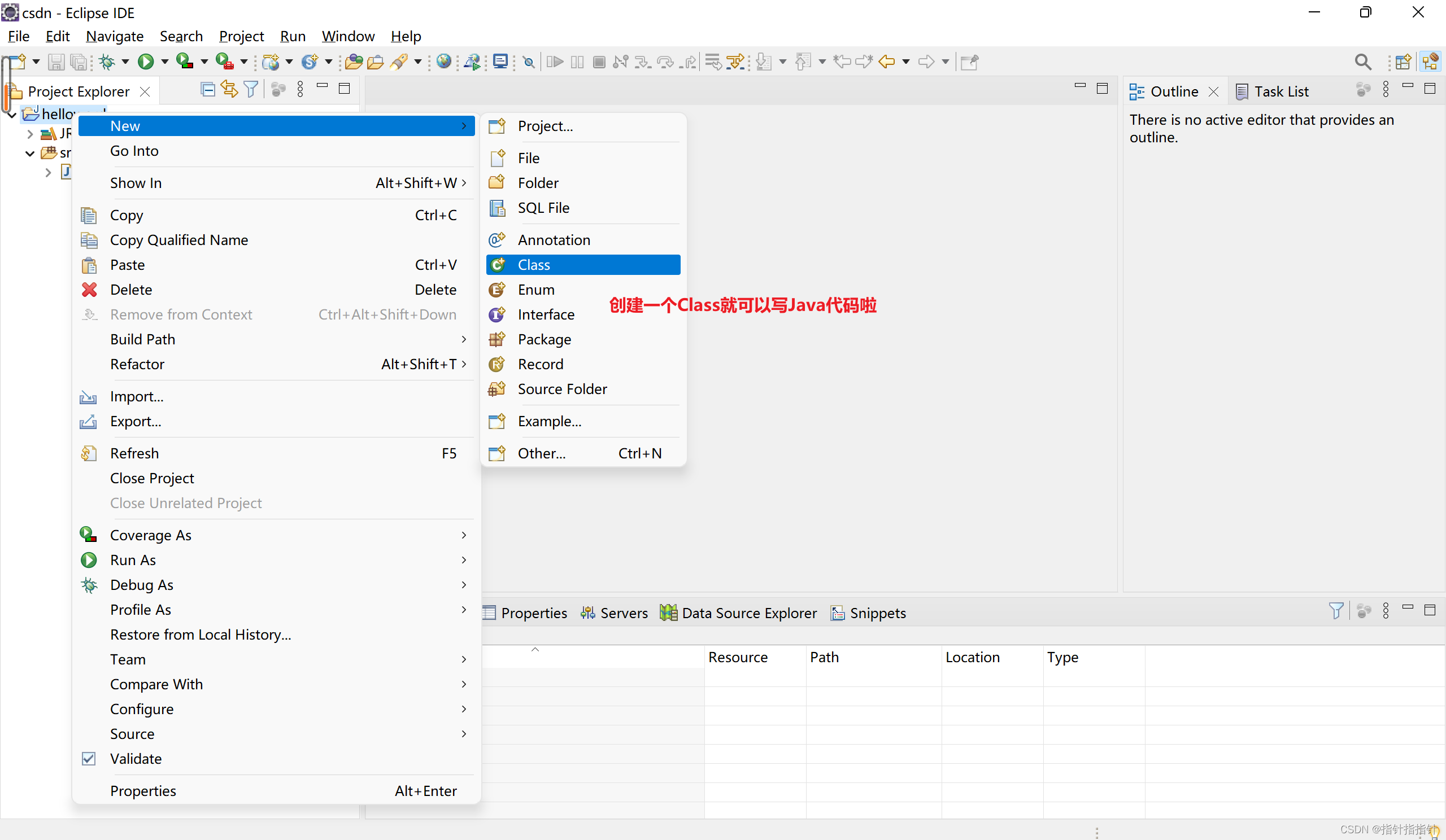This screenshot has height=840, width=1446.
Task: Toggle the Validate checkbox menu item
Action: point(89,759)
